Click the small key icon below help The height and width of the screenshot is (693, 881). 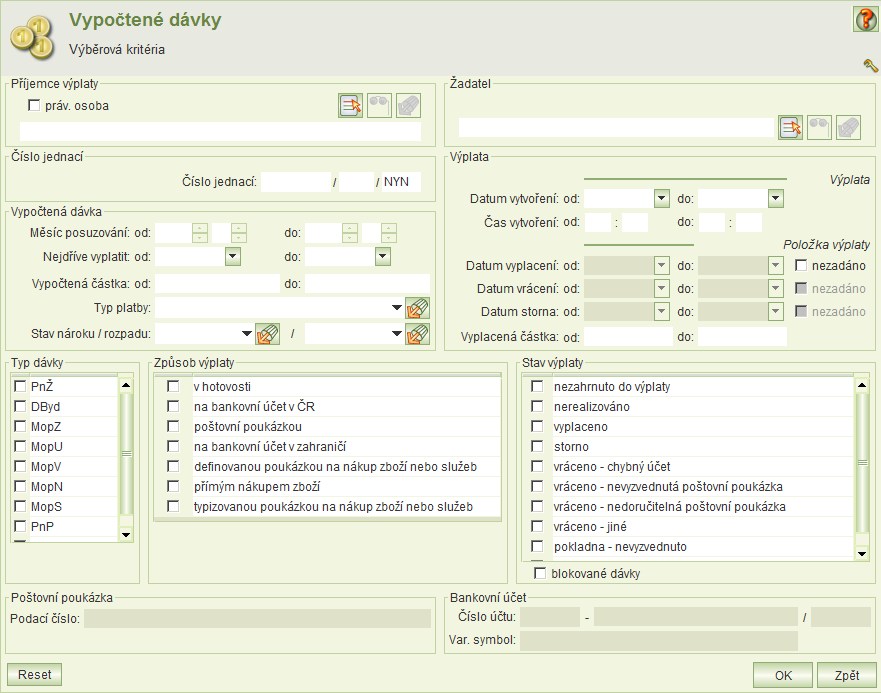tap(869, 66)
